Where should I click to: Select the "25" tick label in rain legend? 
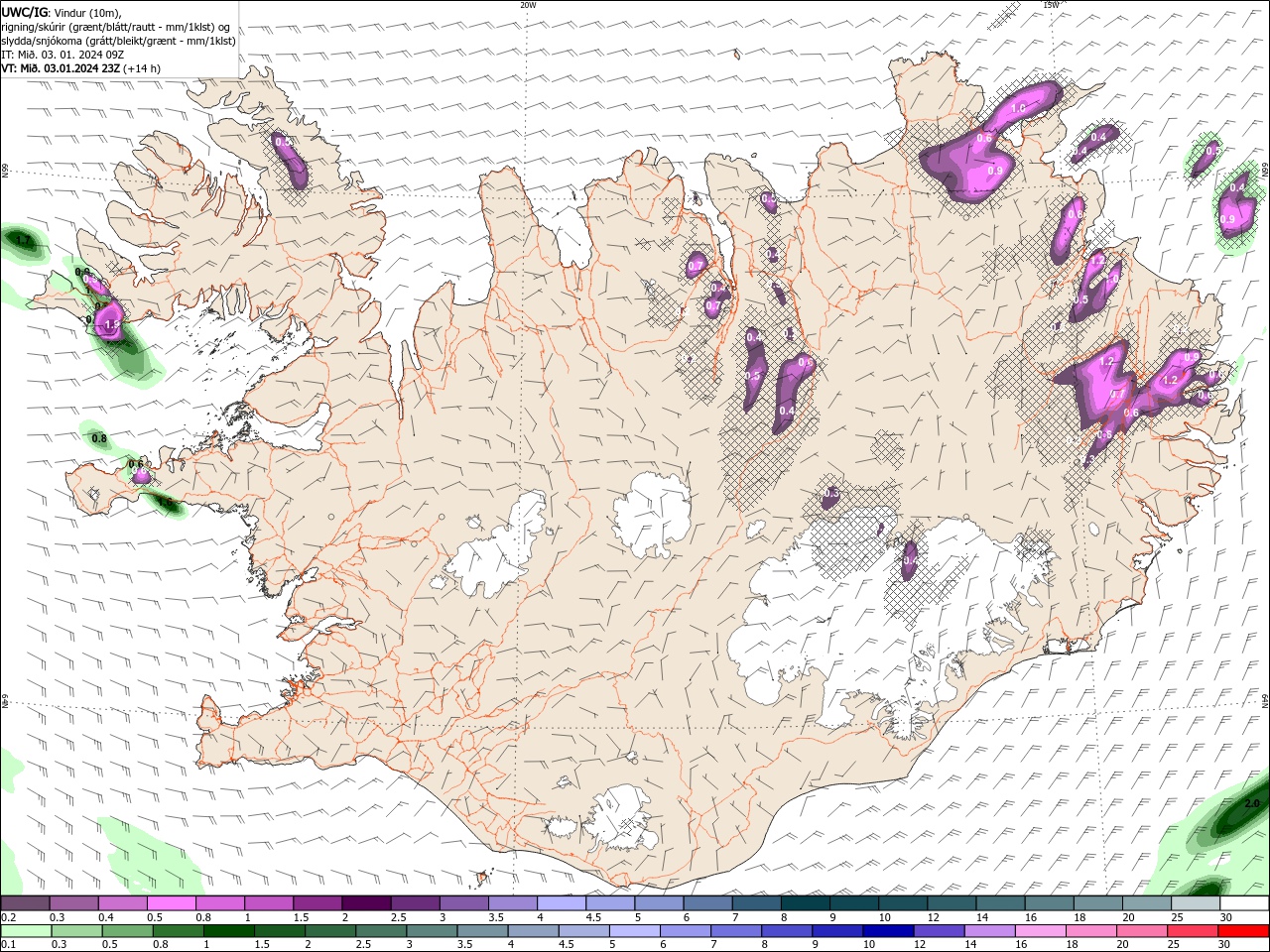[x=1173, y=944]
